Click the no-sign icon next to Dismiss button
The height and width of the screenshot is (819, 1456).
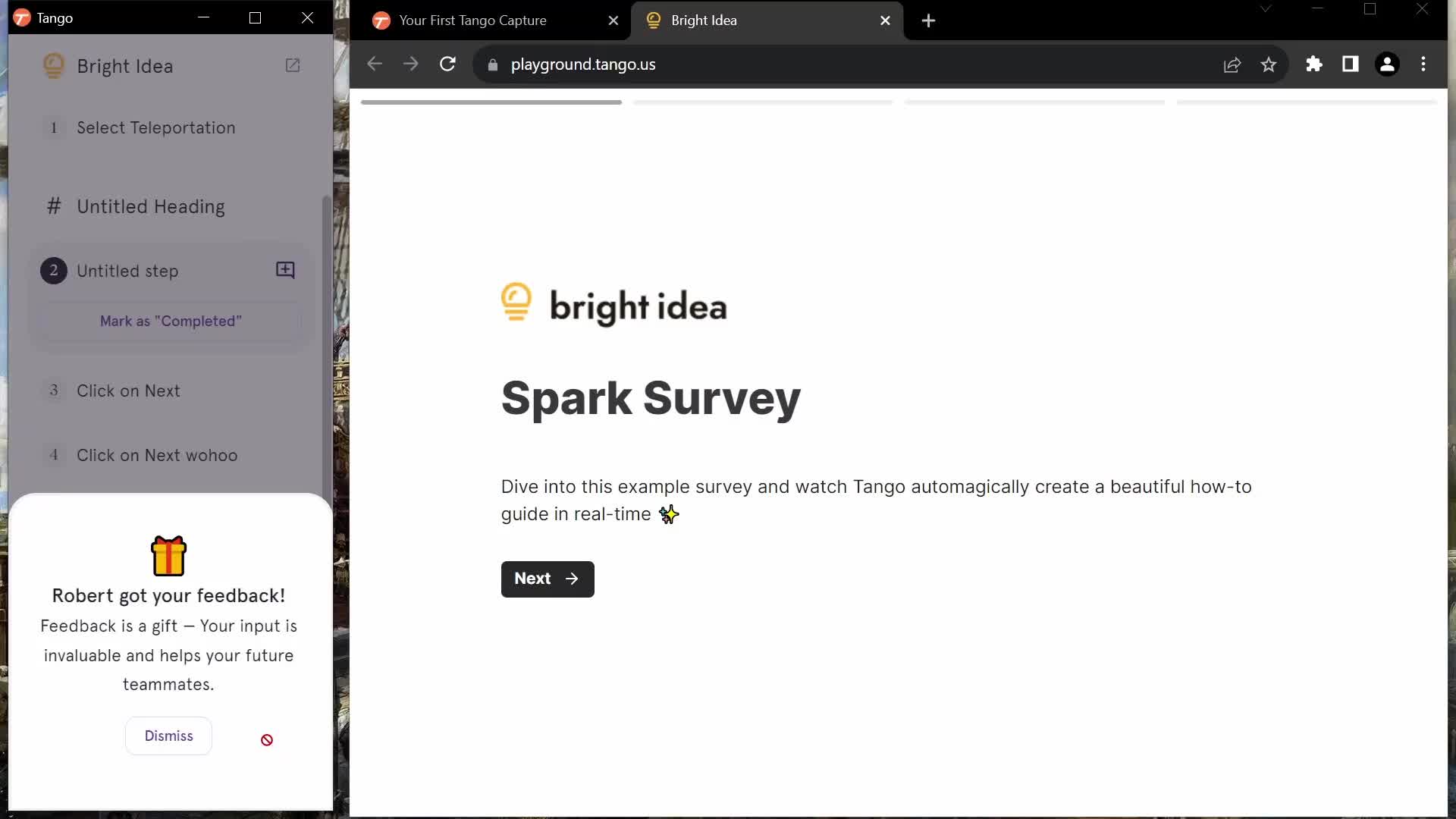(x=267, y=740)
